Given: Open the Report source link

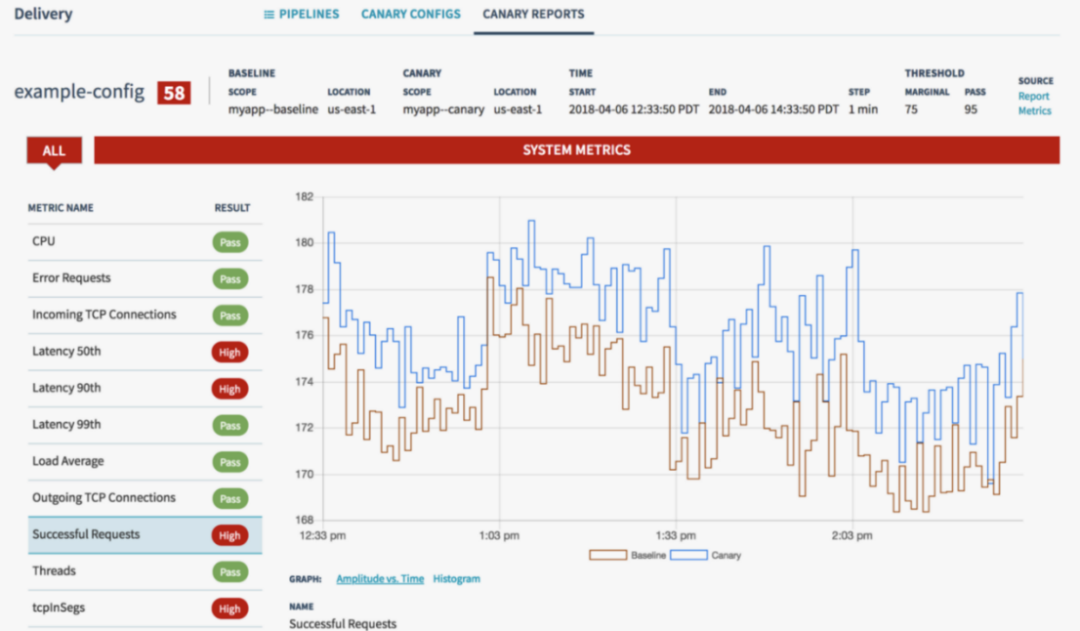Looking at the screenshot, I should click(x=1033, y=96).
